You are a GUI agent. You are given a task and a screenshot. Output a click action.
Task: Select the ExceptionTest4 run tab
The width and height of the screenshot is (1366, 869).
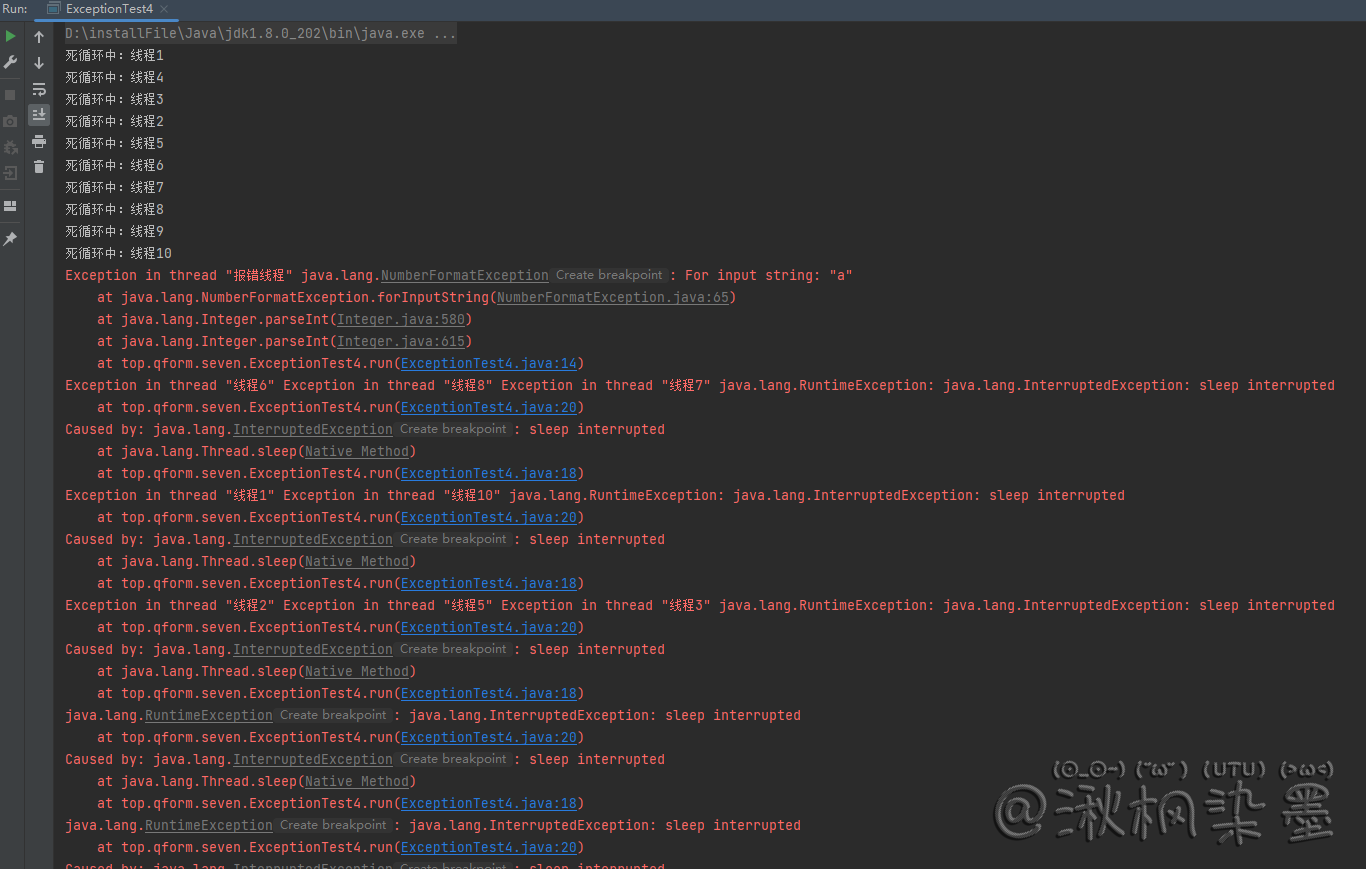[108, 9]
